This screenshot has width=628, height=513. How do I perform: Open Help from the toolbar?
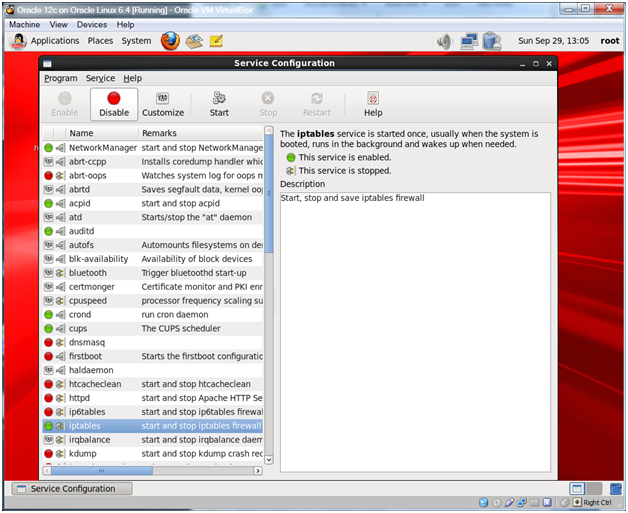click(x=373, y=104)
